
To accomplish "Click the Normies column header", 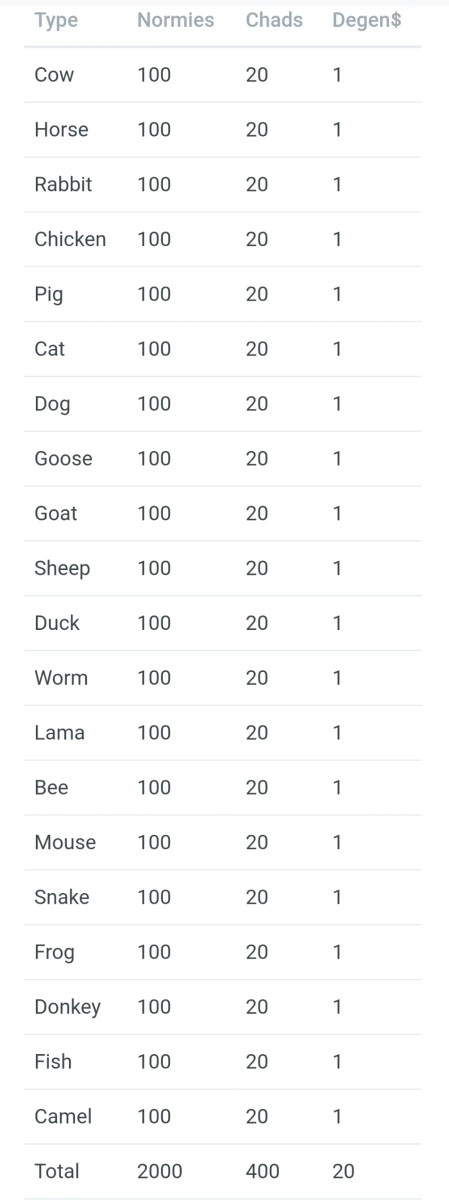I will (x=175, y=20).
